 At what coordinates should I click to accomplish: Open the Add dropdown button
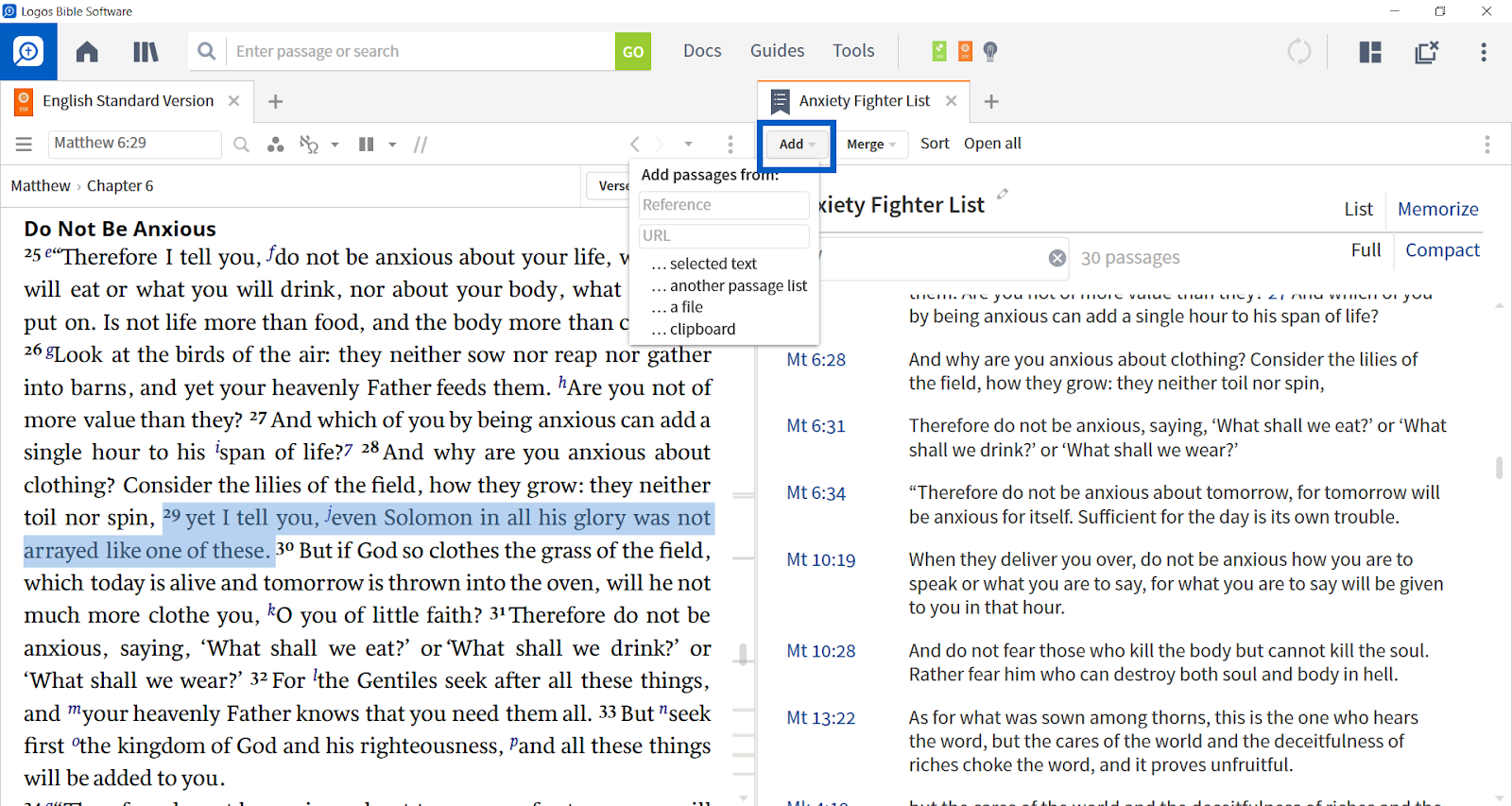pyautogui.click(x=796, y=145)
